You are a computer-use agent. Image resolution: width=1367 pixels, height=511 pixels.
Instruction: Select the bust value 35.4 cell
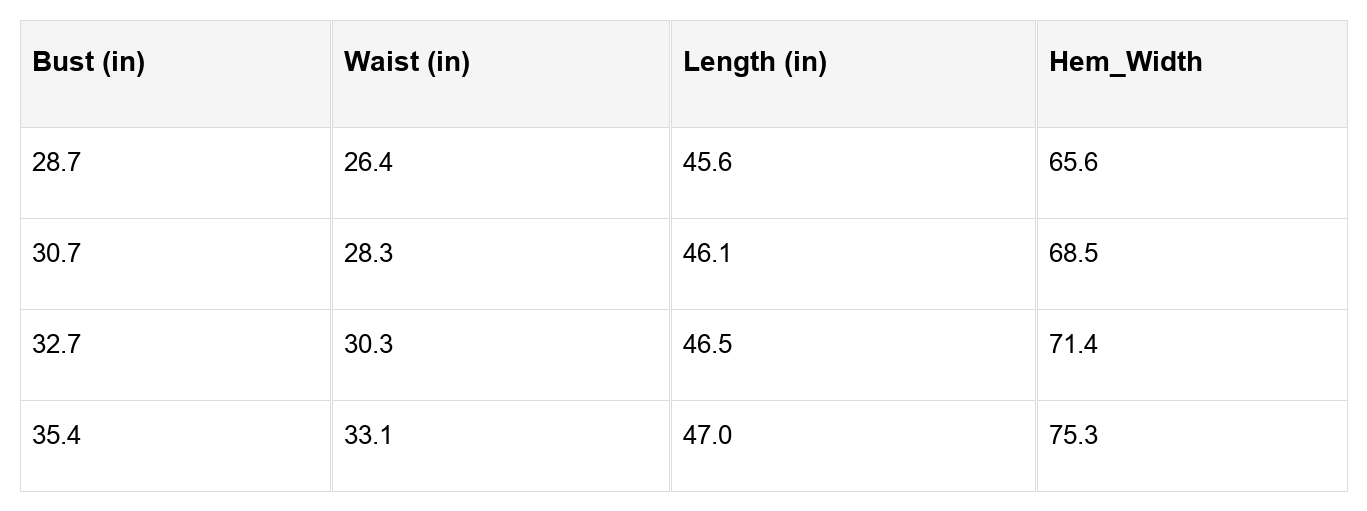56,436
